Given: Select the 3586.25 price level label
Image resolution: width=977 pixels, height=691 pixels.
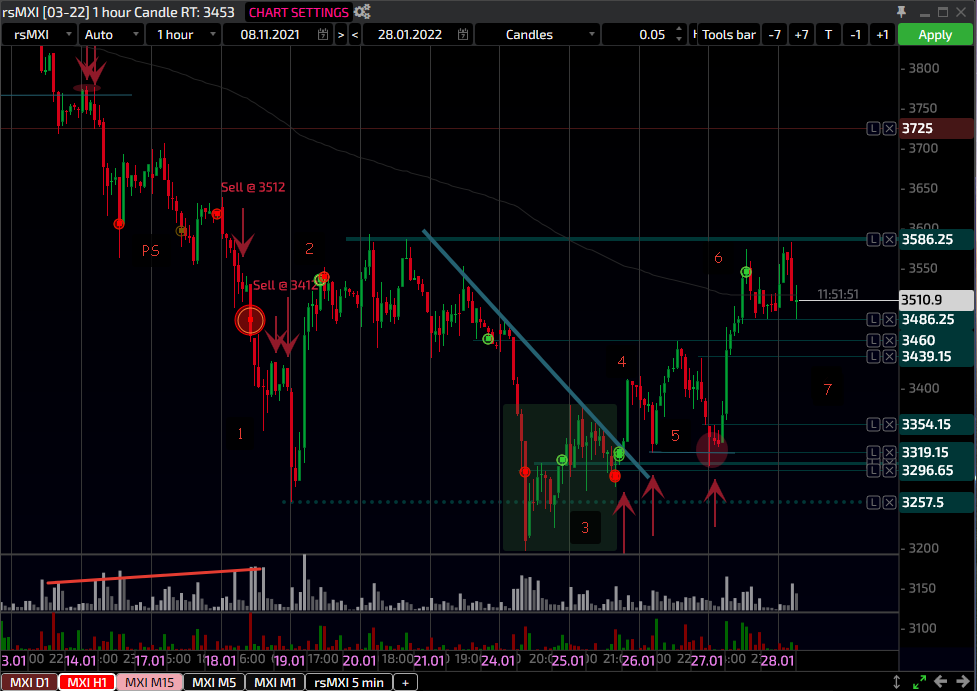Looking at the screenshot, I should click(x=936, y=239).
